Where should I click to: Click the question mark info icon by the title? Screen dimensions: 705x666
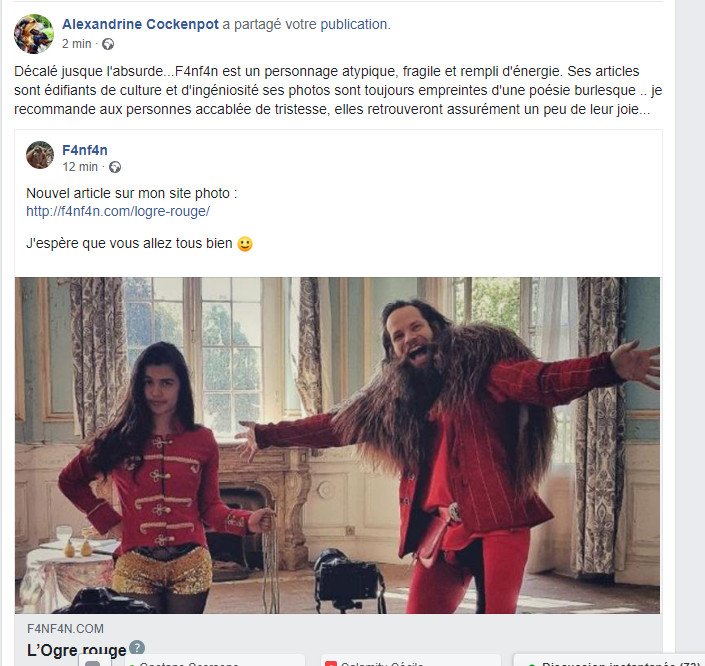(x=137, y=648)
